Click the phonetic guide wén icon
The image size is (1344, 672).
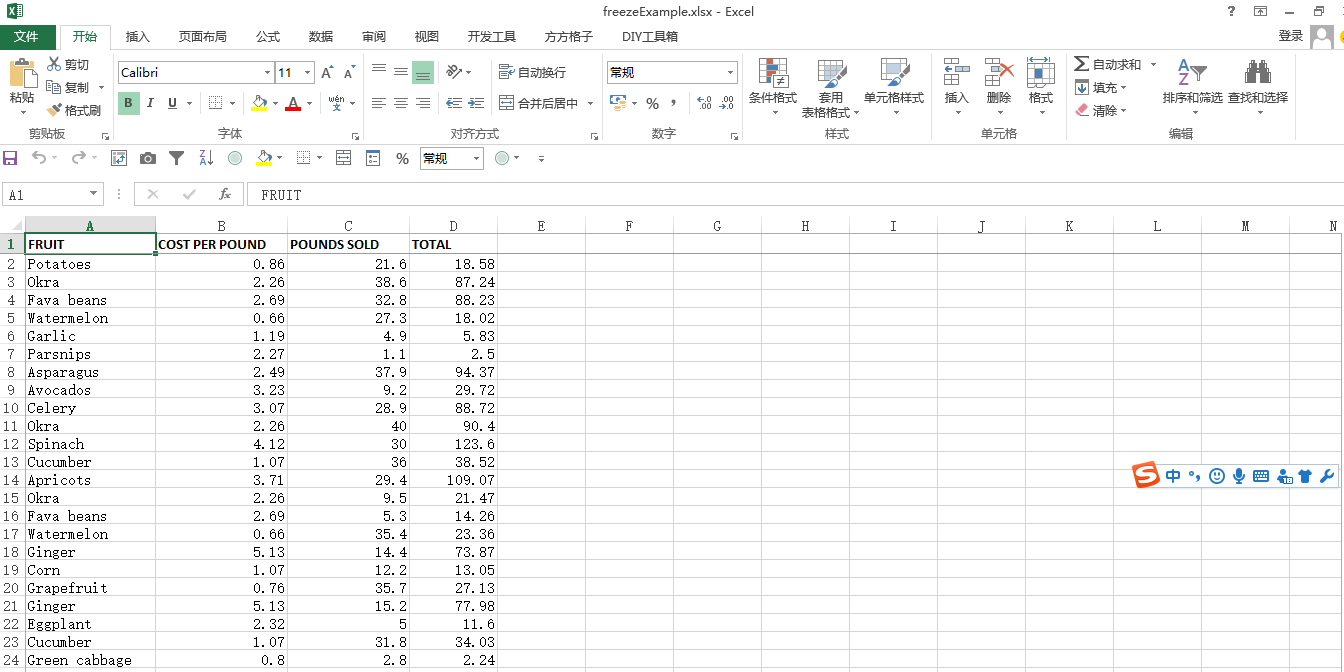[336, 103]
